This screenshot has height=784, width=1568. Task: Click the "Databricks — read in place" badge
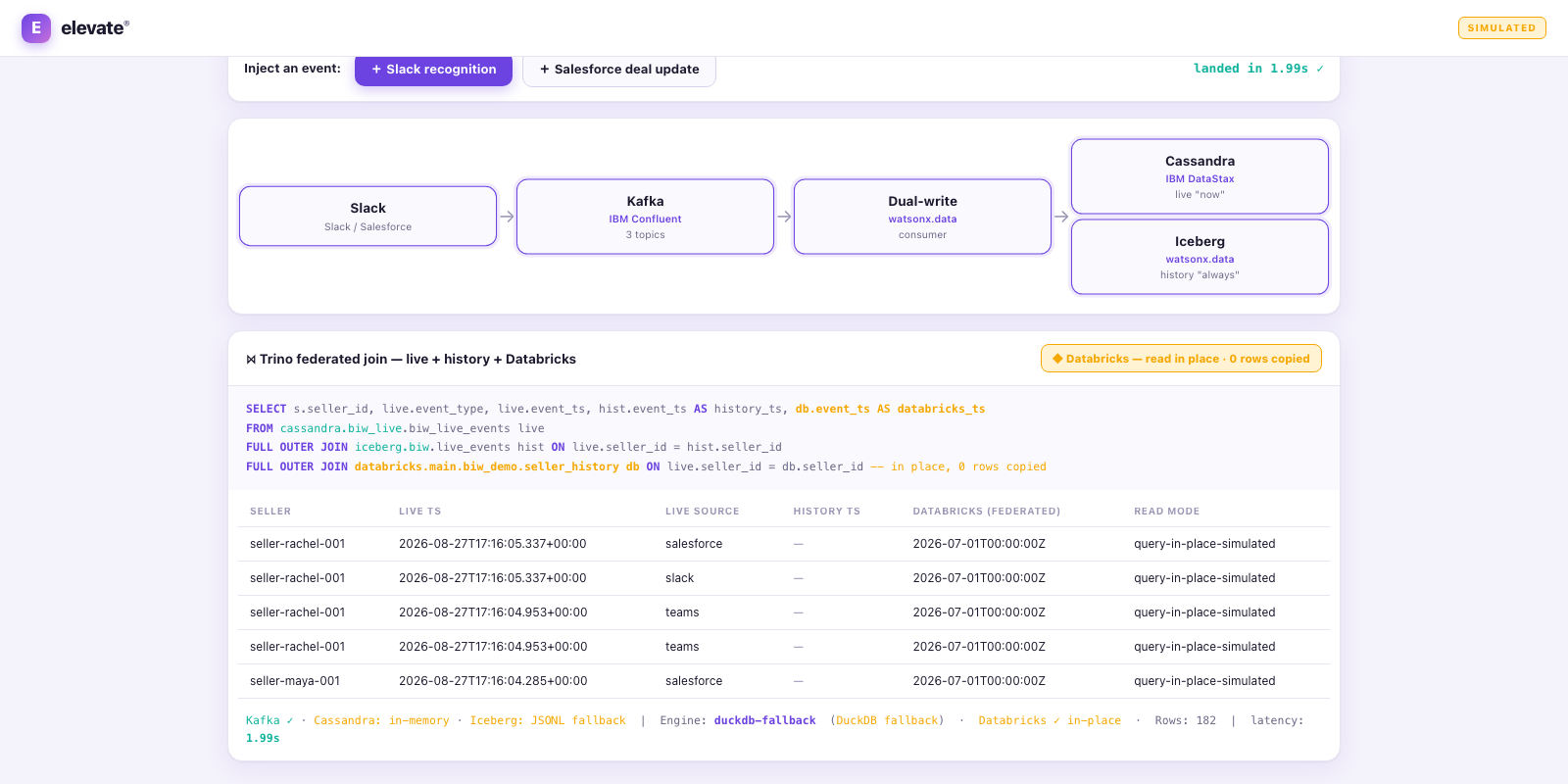point(1181,359)
